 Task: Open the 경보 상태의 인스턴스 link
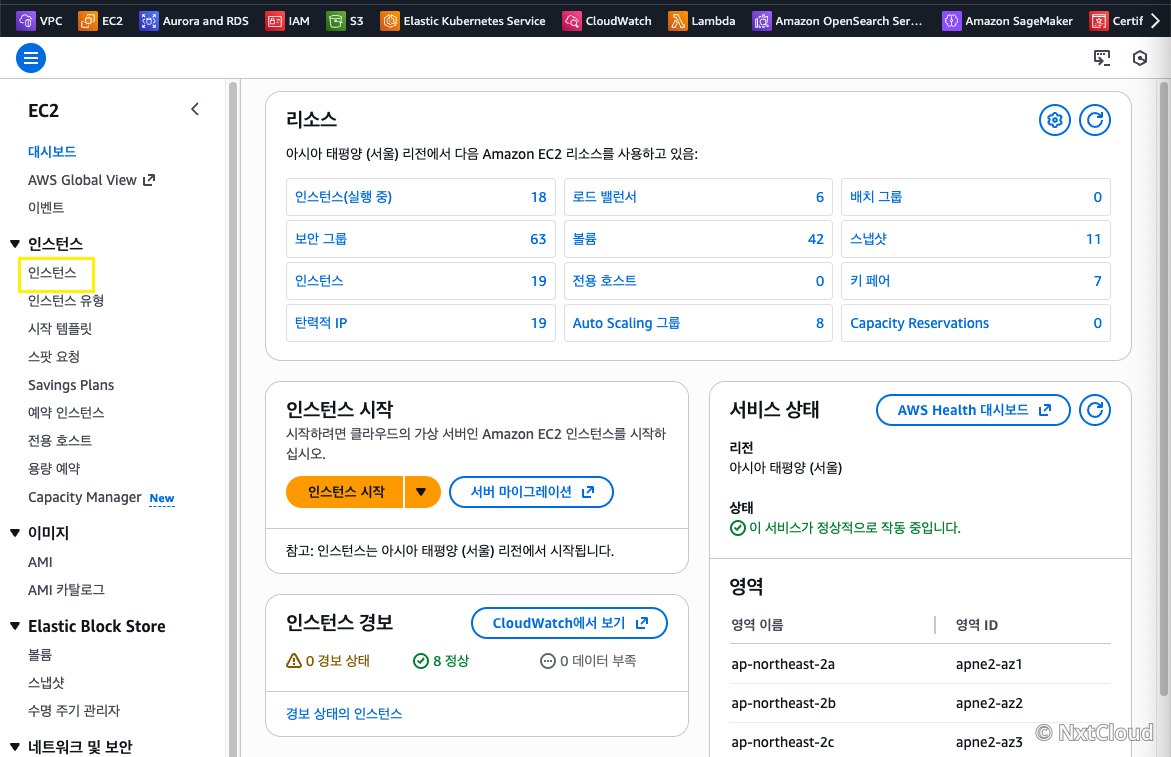(x=344, y=714)
